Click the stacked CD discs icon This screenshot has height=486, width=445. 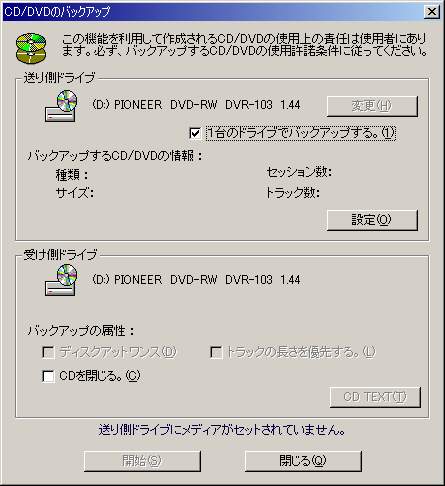point(31,48)
